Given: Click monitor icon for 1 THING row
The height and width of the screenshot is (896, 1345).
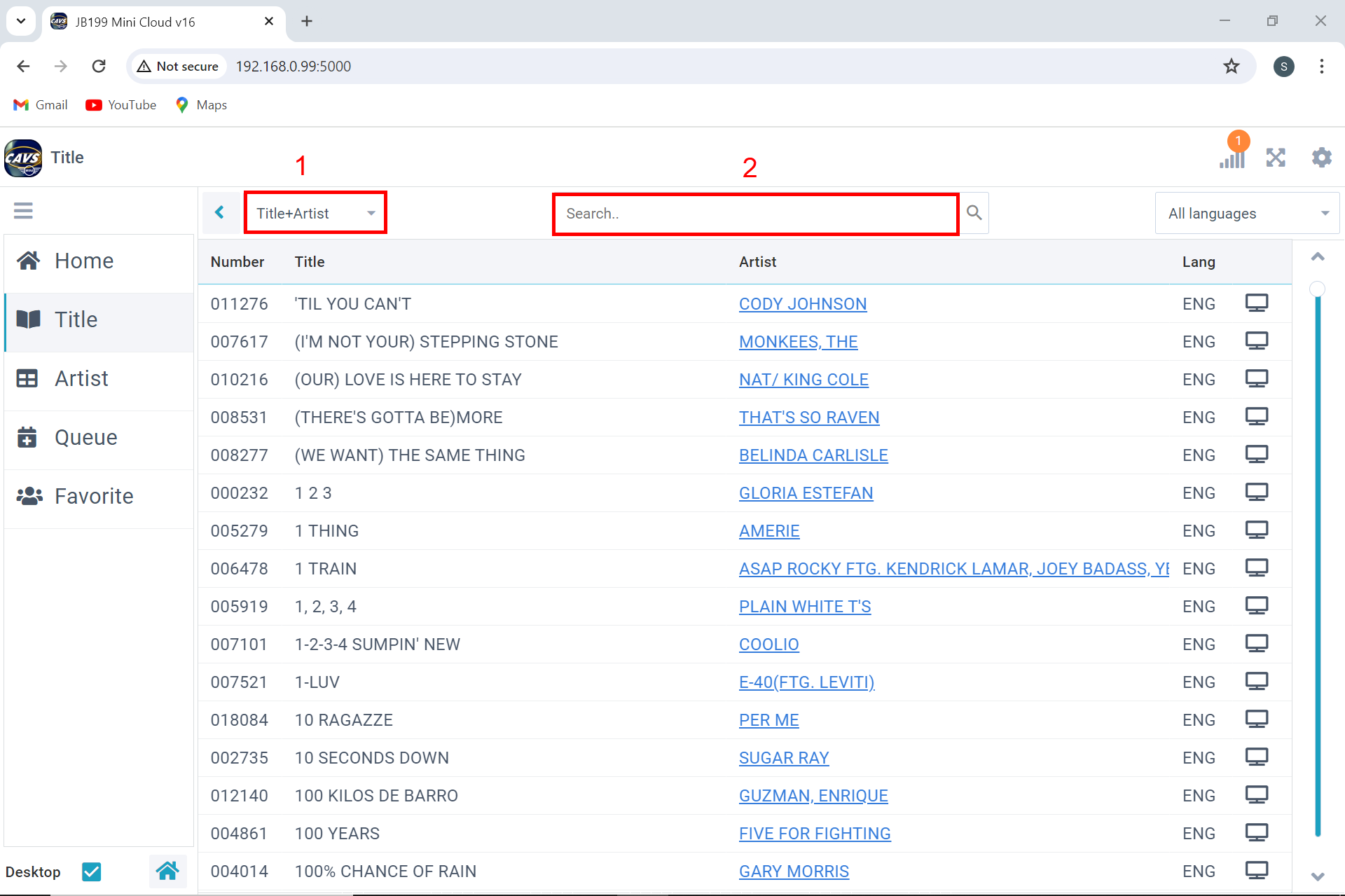Looking at the screenshot, I should [x=1257, y=530].
